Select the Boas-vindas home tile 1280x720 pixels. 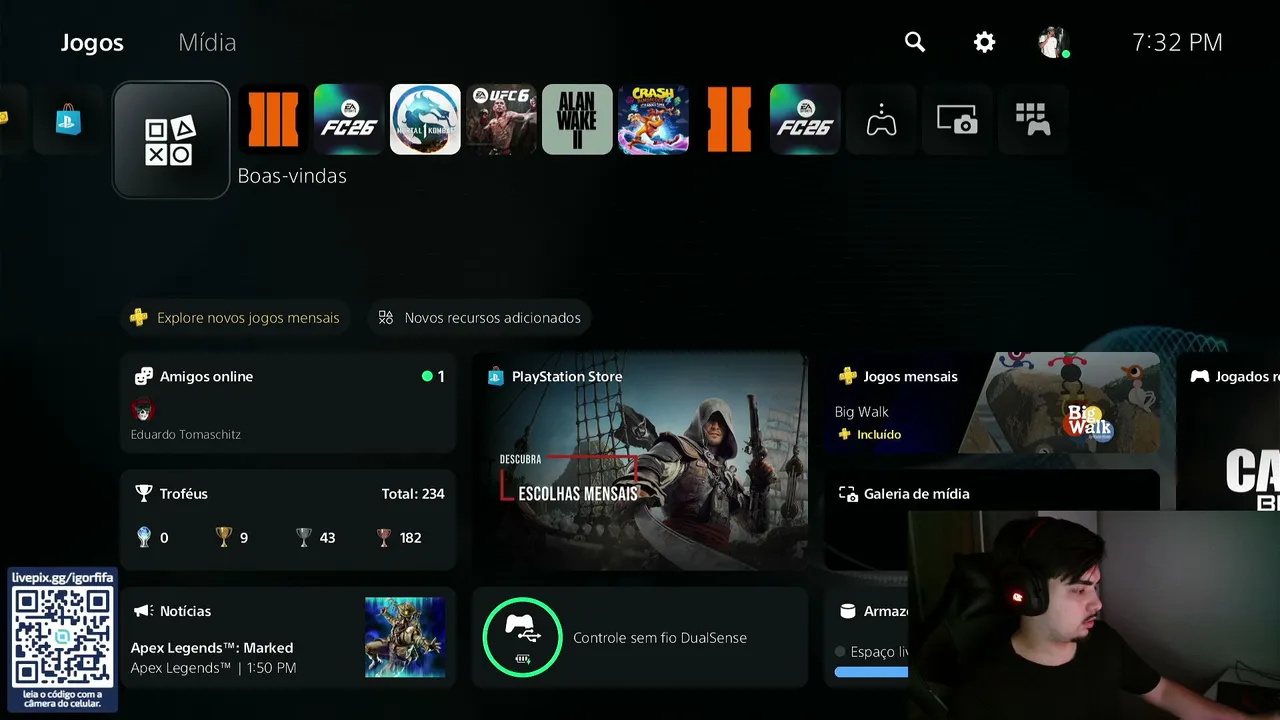171,140
